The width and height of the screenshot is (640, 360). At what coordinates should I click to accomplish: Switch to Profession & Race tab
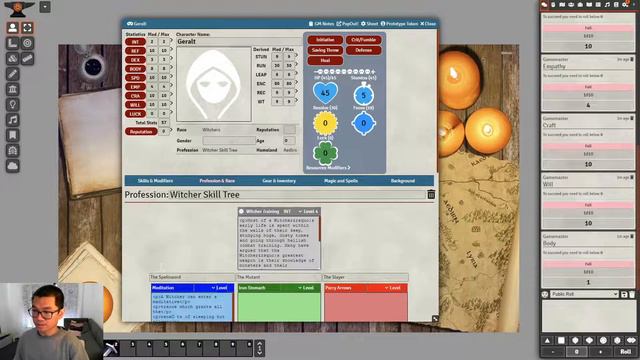(x=217, y=180)
